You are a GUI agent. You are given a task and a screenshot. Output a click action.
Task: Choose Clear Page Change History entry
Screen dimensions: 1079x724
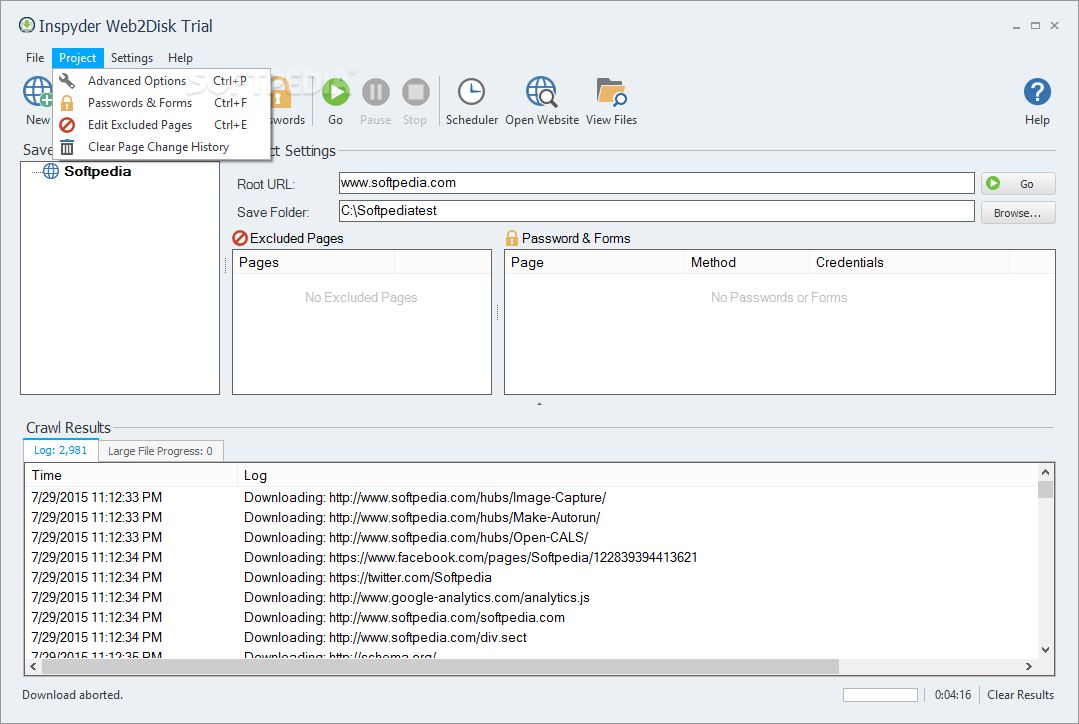(x=162, y=147)
